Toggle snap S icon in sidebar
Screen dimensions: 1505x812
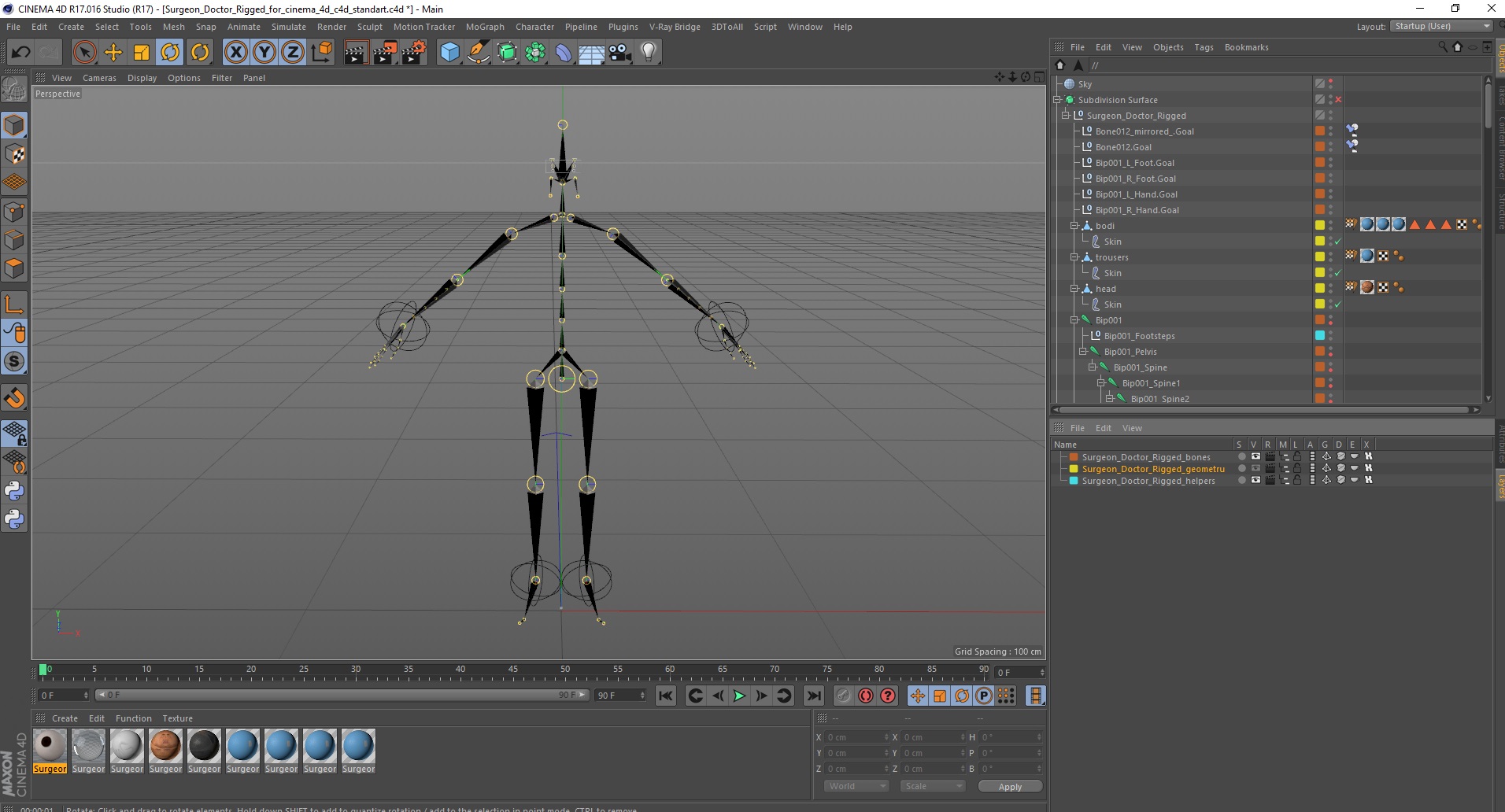coord(14,362)
